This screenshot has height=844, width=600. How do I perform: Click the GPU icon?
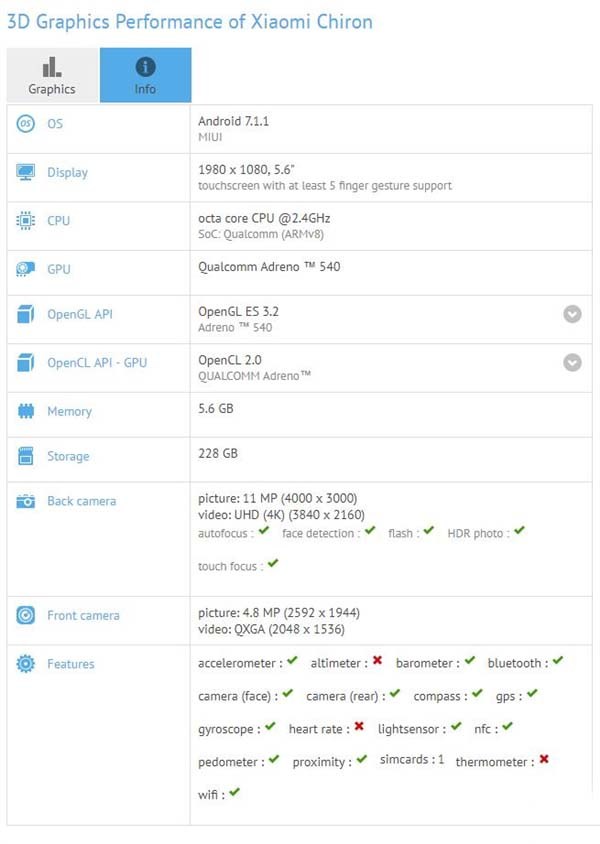25,269
